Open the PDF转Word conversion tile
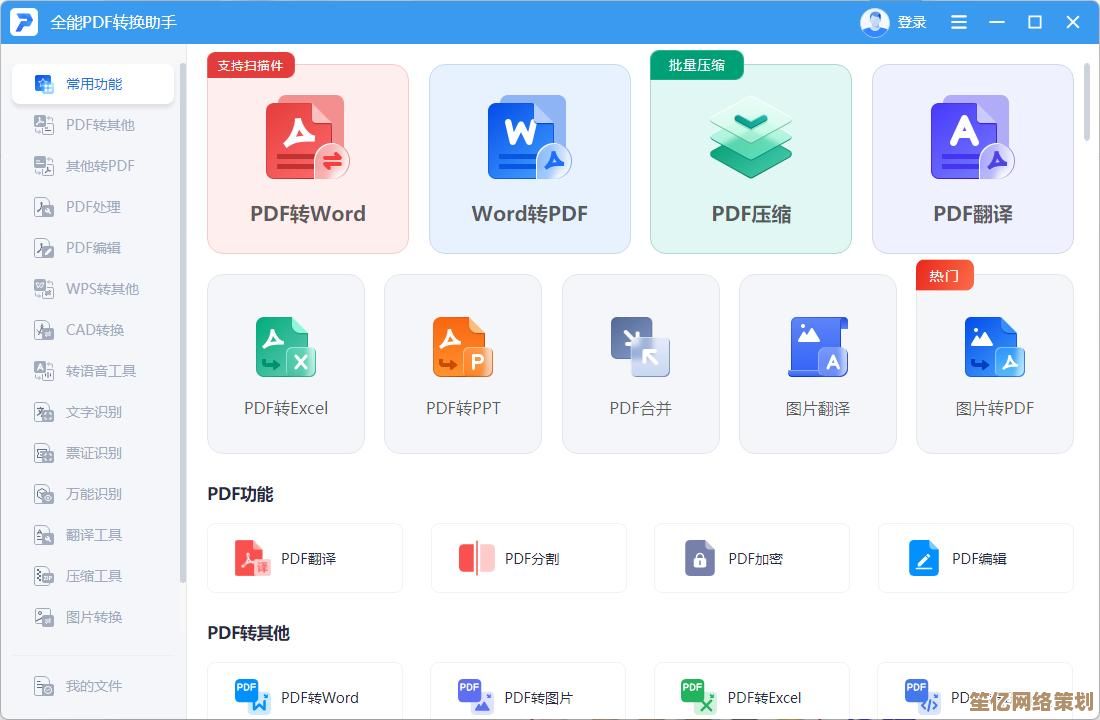This screenshot has width=1100, height=720. [x=307, y=159]
